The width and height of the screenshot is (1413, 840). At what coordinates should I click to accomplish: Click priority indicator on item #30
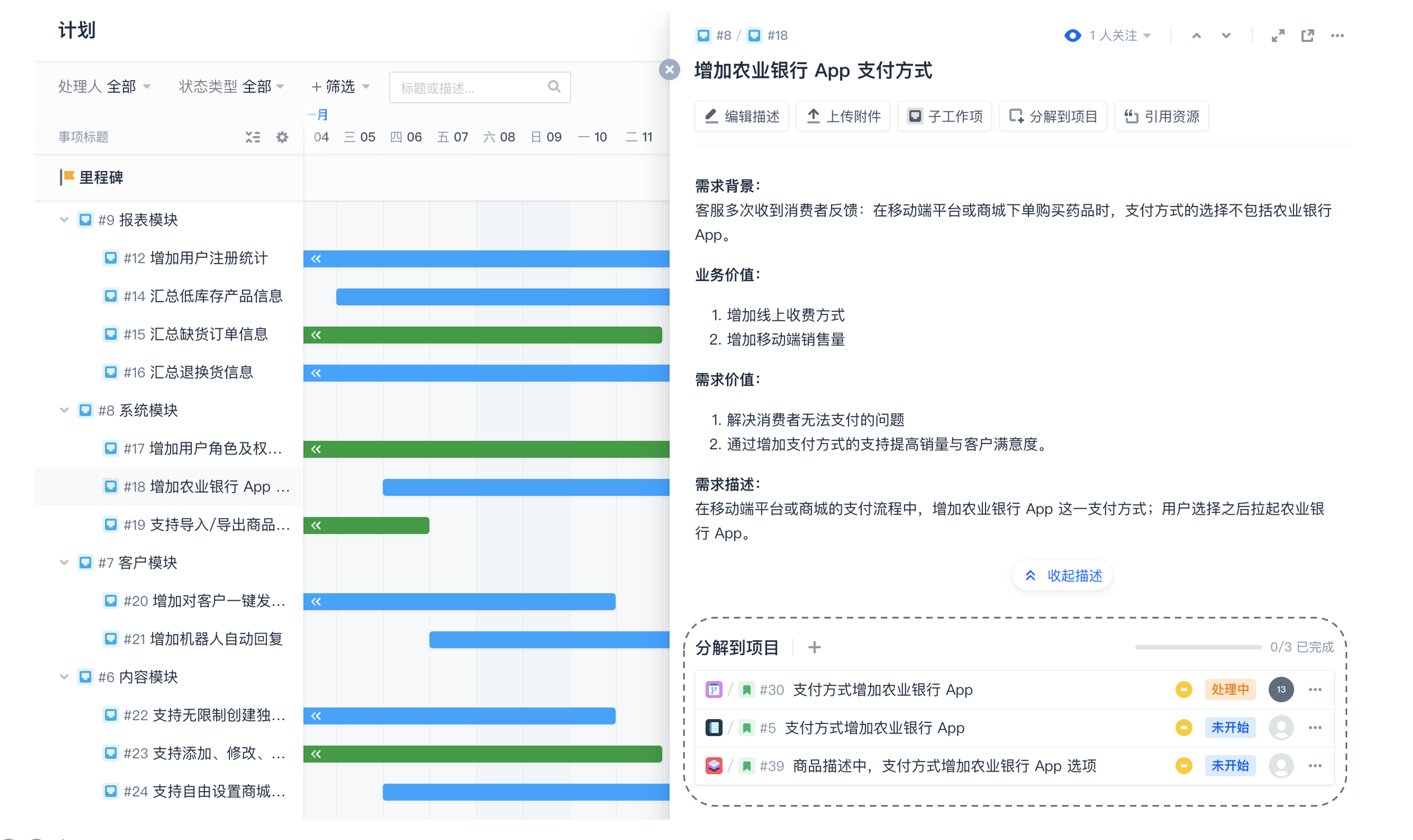1183,689
